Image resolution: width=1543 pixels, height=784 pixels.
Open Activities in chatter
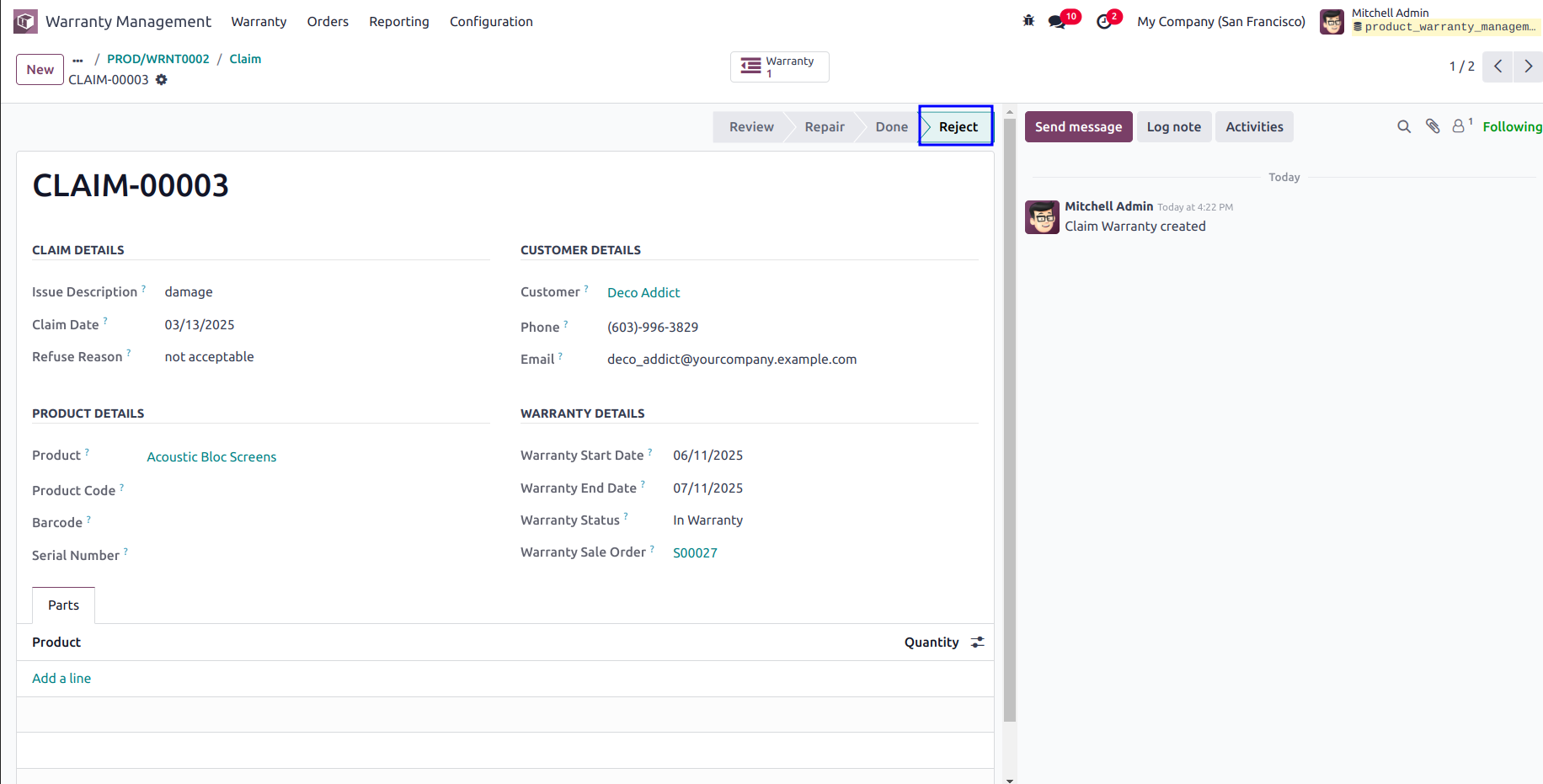1254,127
